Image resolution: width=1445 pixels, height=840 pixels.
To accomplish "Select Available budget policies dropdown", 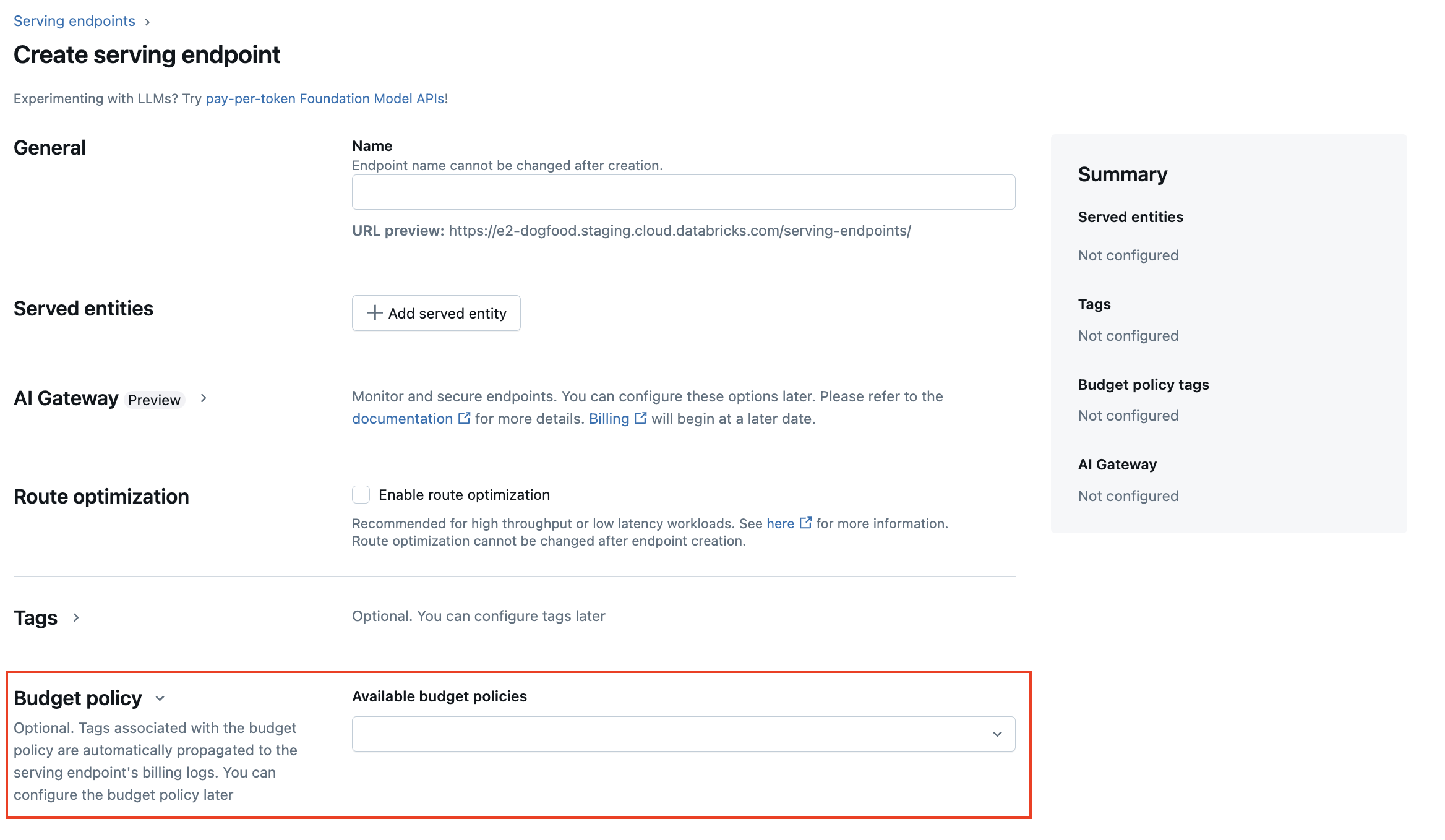I will (684, 734).
